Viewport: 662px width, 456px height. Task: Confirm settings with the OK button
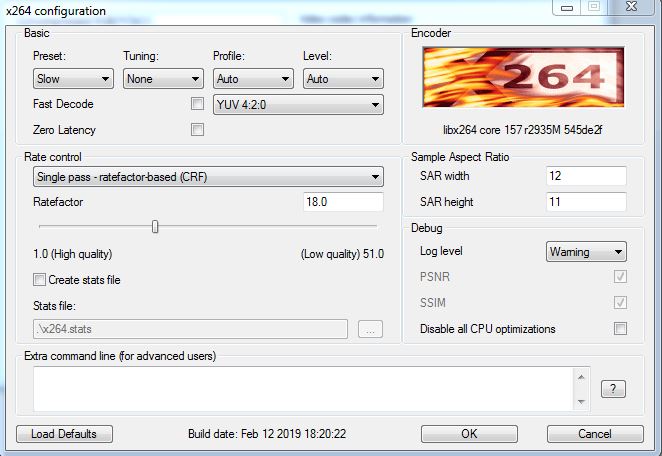pyautogui.click(x=469, y=434)
